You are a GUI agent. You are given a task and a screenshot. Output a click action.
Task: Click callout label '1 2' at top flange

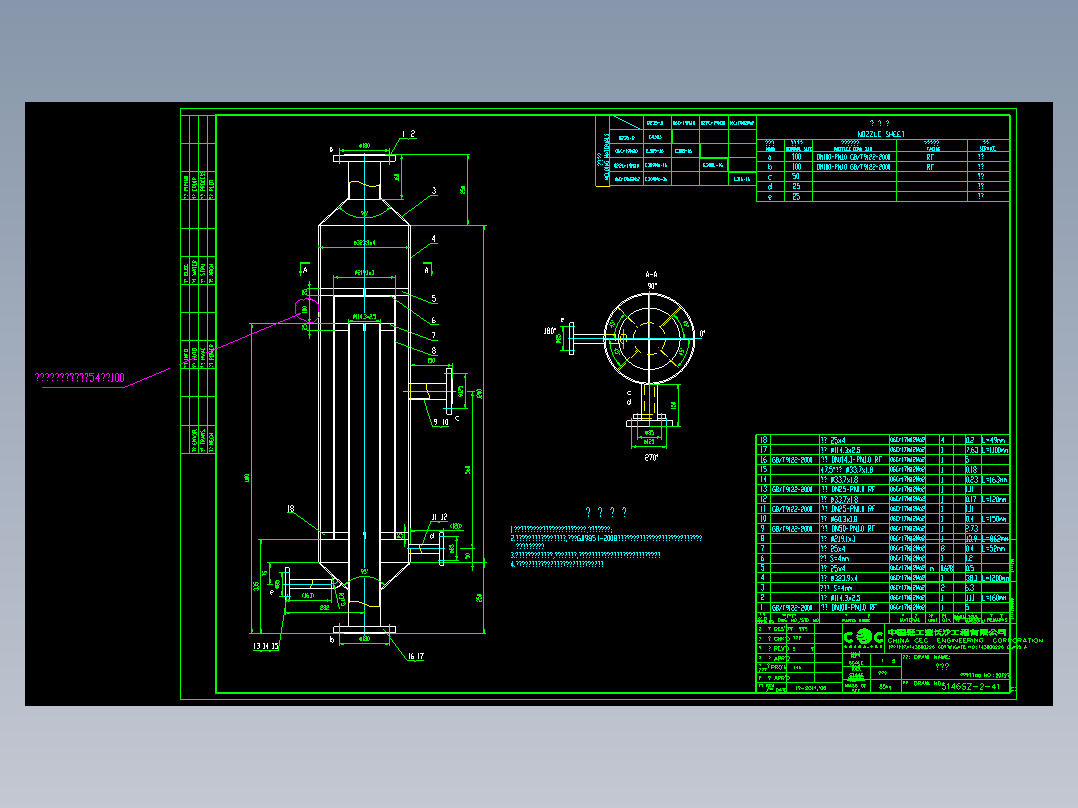click(408, 134)
